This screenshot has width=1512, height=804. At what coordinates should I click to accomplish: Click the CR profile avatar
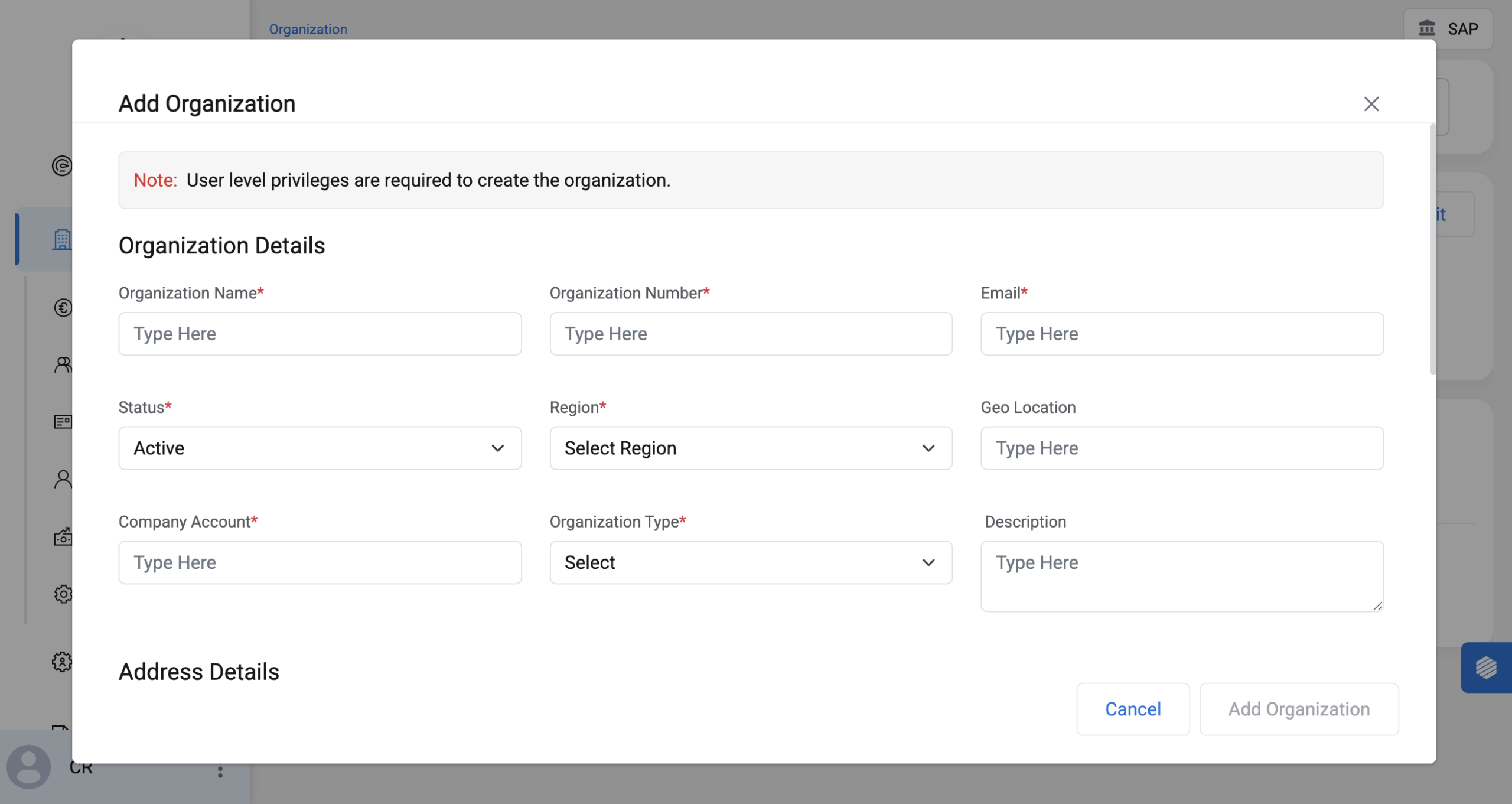[x=28, y=766]
